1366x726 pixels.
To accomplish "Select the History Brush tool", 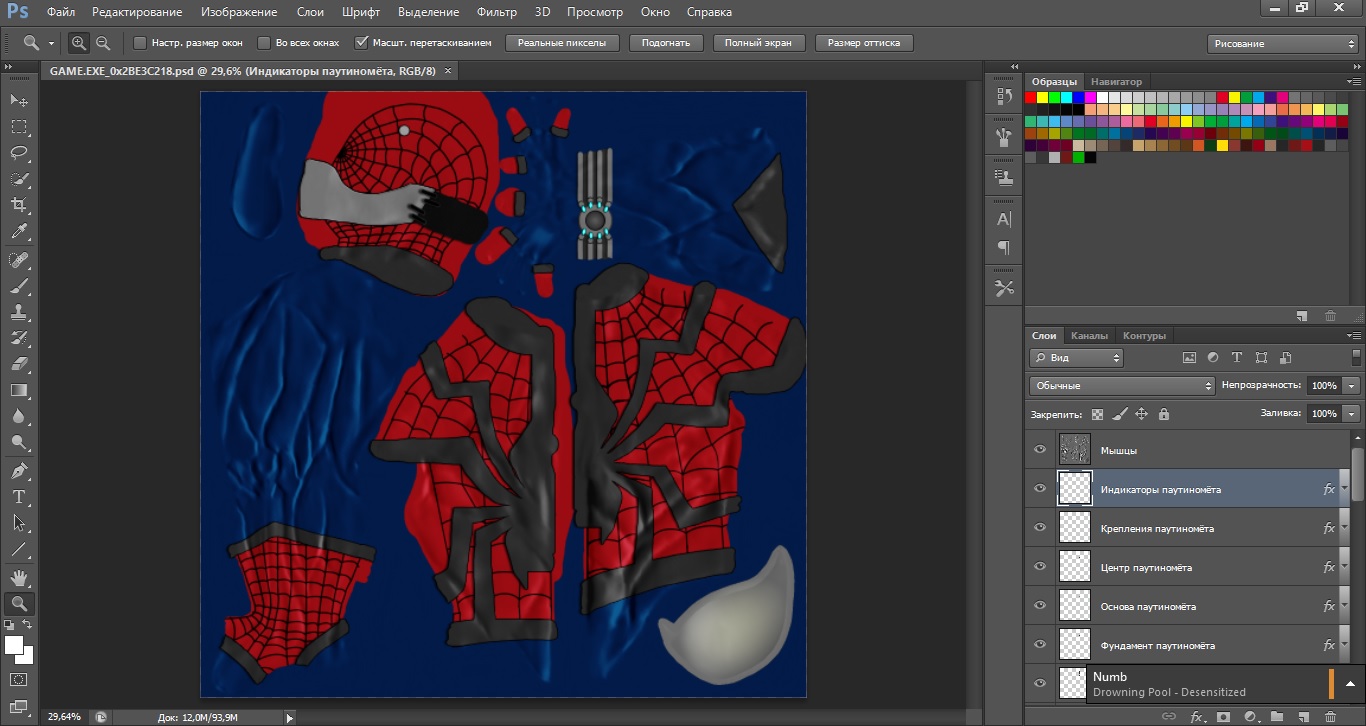I will coord(19,338).
